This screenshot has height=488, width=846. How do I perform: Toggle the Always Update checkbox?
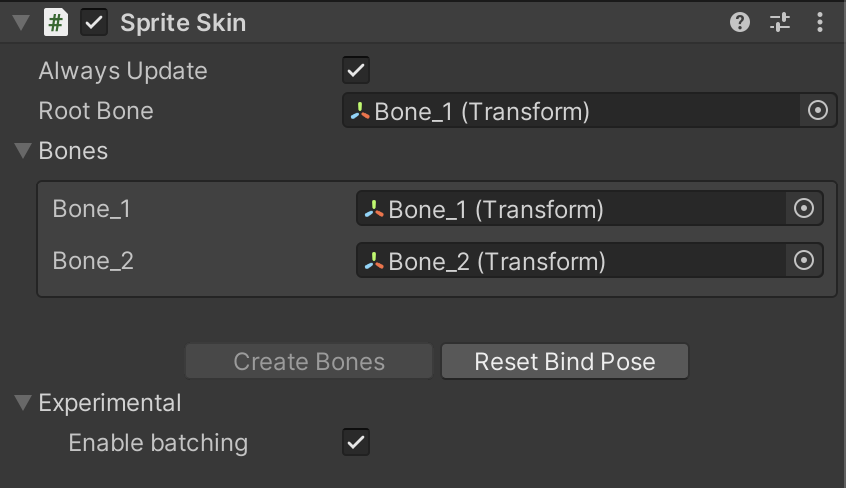[x=356, y=70]
